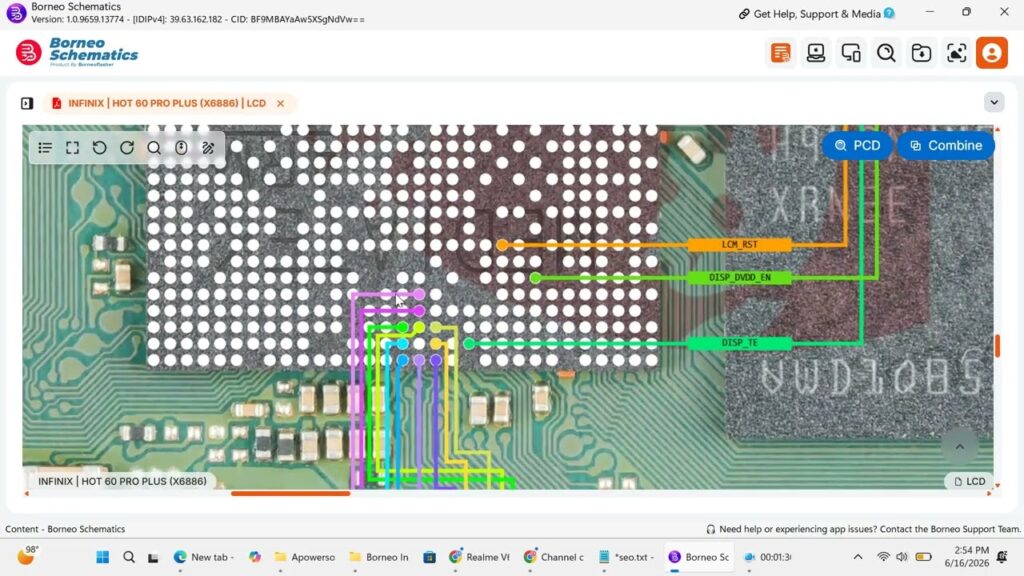The height and width of the screenshot is (576, 1024).
Task: Click the green DISP_DVDD_EN pad endpoint
Action: click(x=535, y=278)
